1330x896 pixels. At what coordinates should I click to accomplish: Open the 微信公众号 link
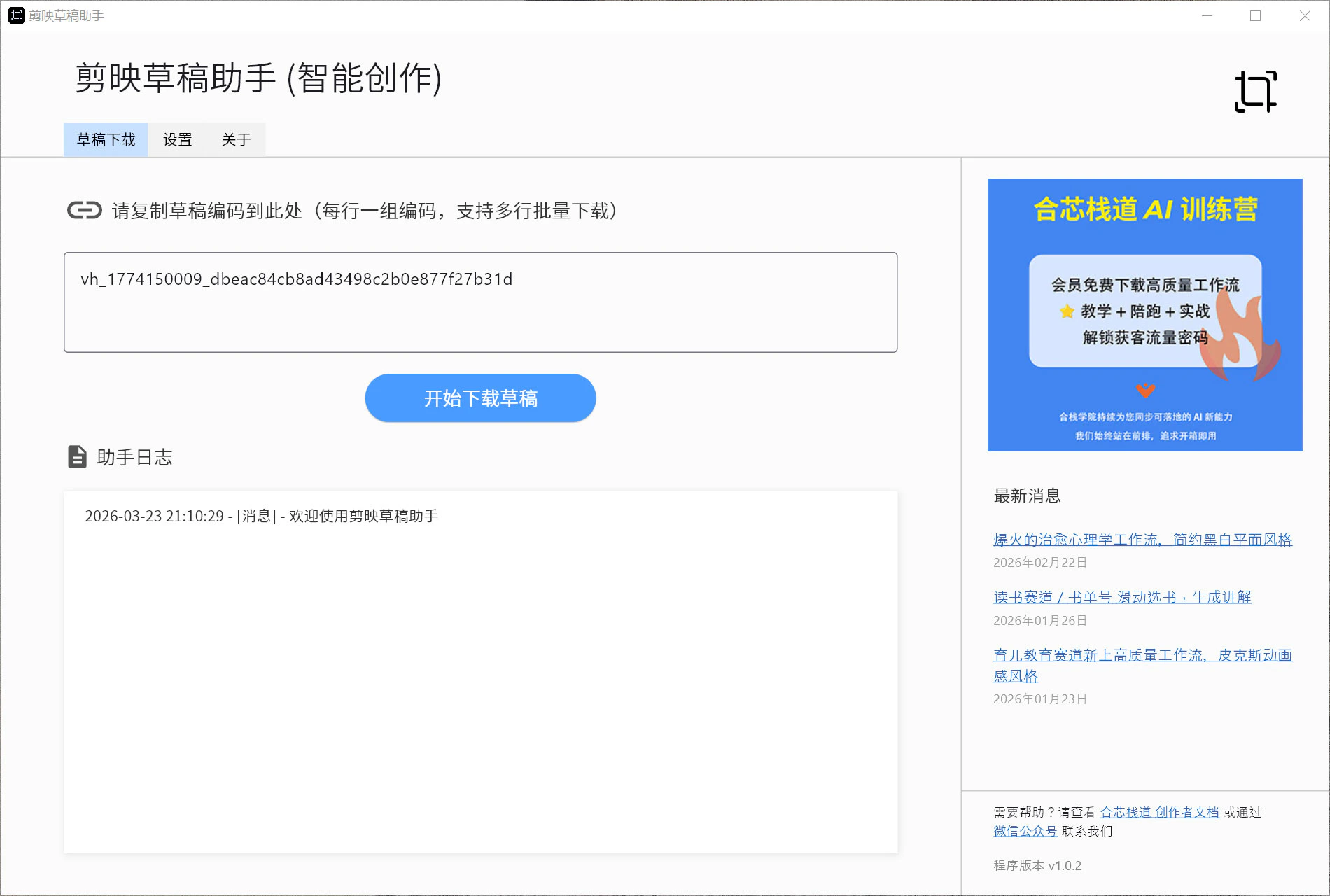tap(1025, 831)
